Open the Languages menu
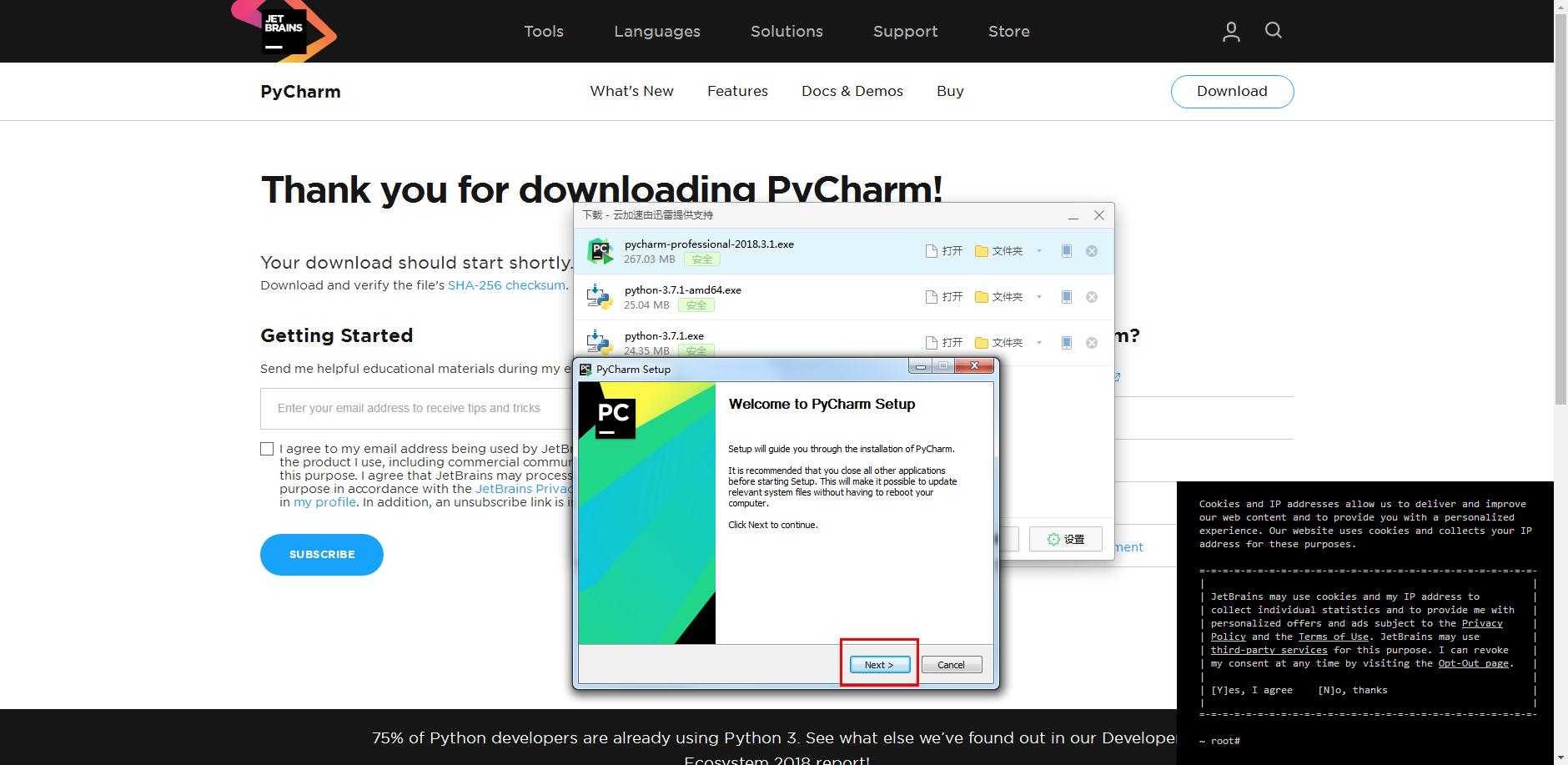 657,32
